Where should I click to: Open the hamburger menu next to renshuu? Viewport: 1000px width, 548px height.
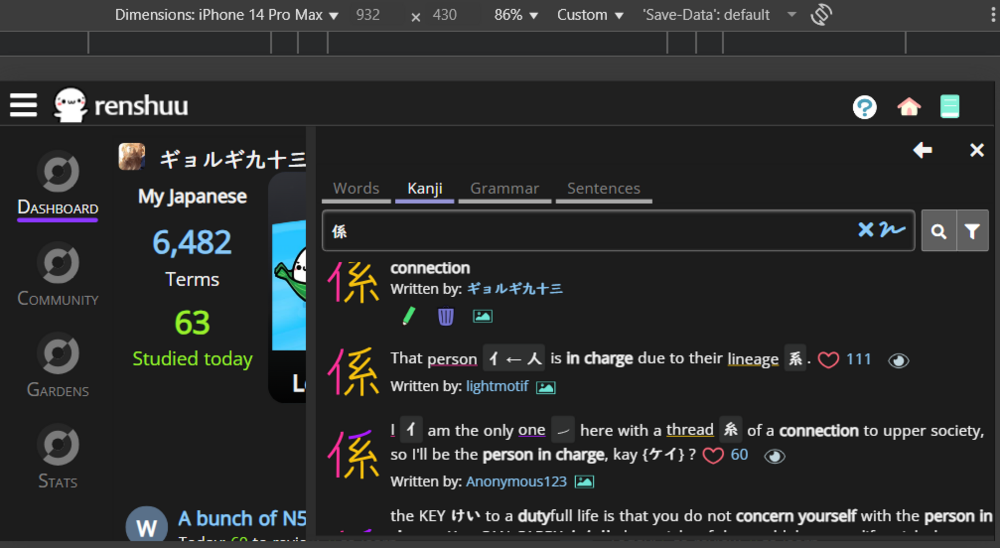pyautogui.click(x=24, y=105)
